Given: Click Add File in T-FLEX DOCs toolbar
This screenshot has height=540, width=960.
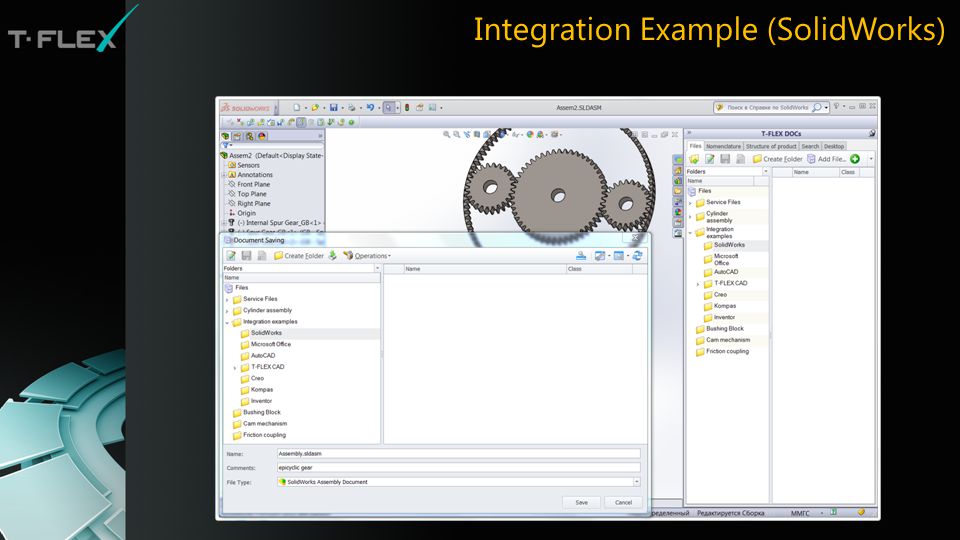Looking at the screenshot, I should coord(827,159).
